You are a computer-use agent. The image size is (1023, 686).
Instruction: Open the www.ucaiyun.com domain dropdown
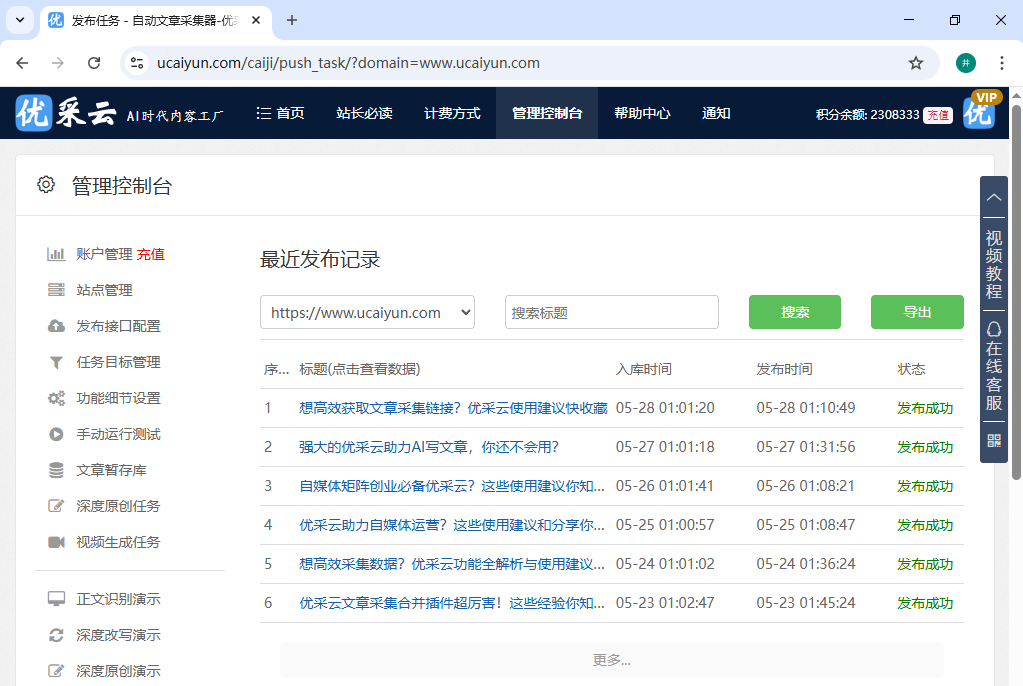(x=367, y=312)
